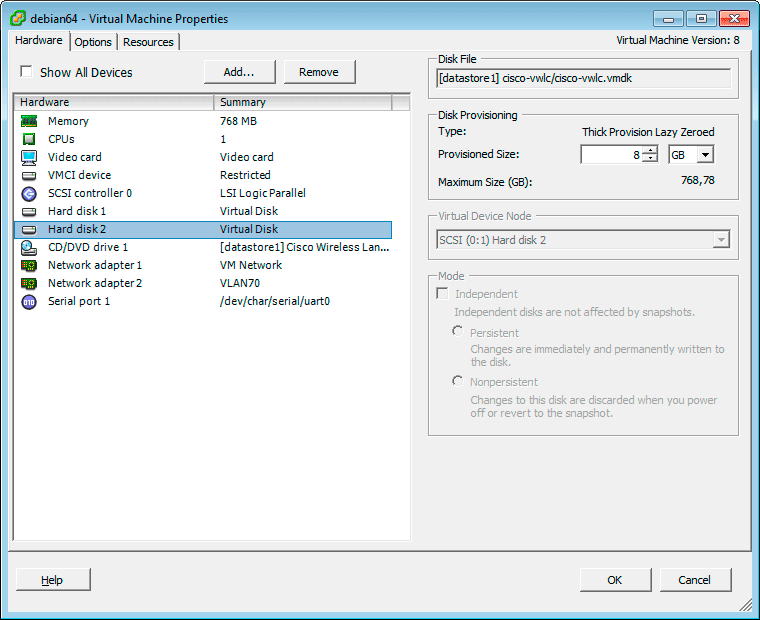Tick the Independent mode checkbox
Screen dimensions: 760x620
point(442,293)
